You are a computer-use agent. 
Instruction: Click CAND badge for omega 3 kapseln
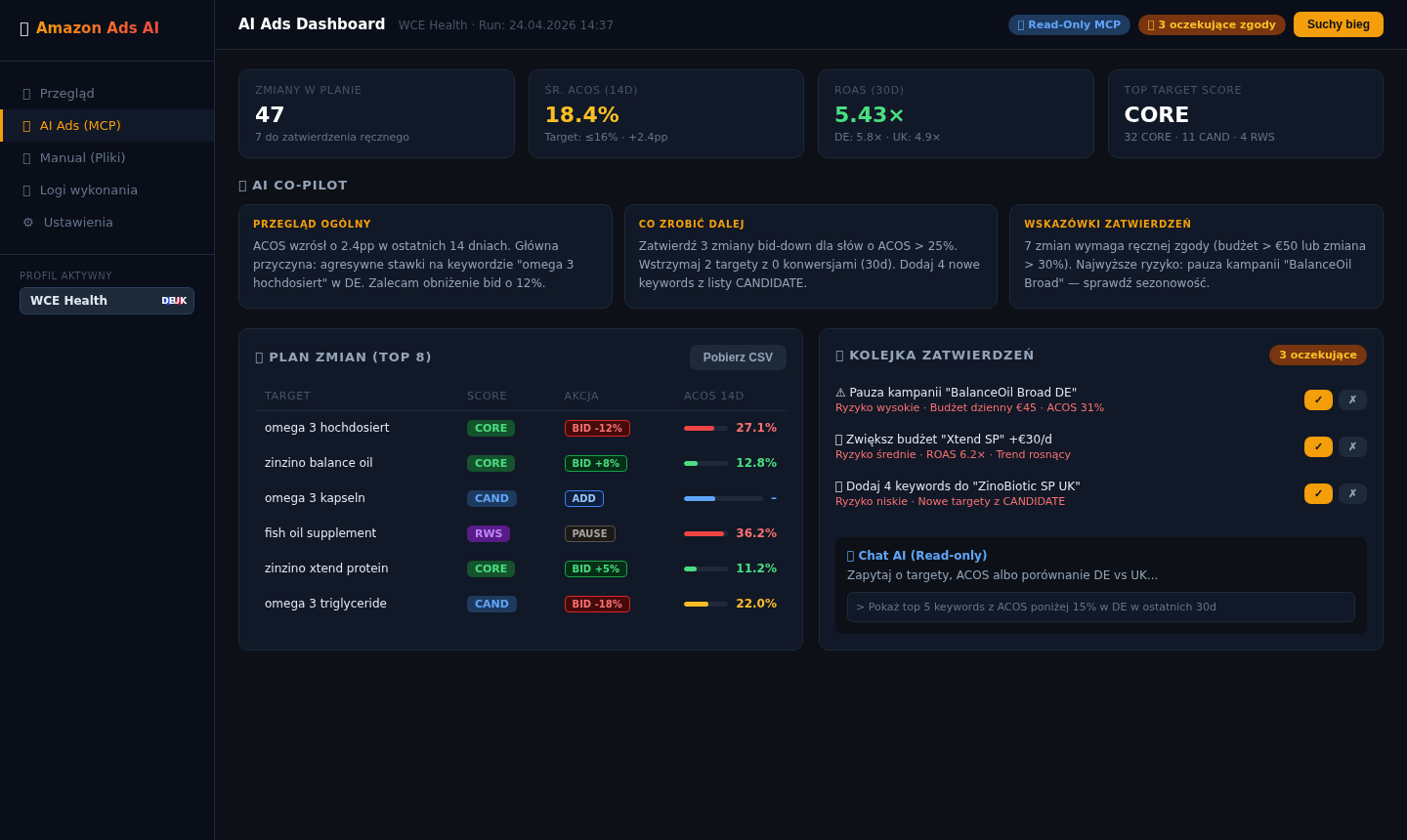tap(491, 498)
